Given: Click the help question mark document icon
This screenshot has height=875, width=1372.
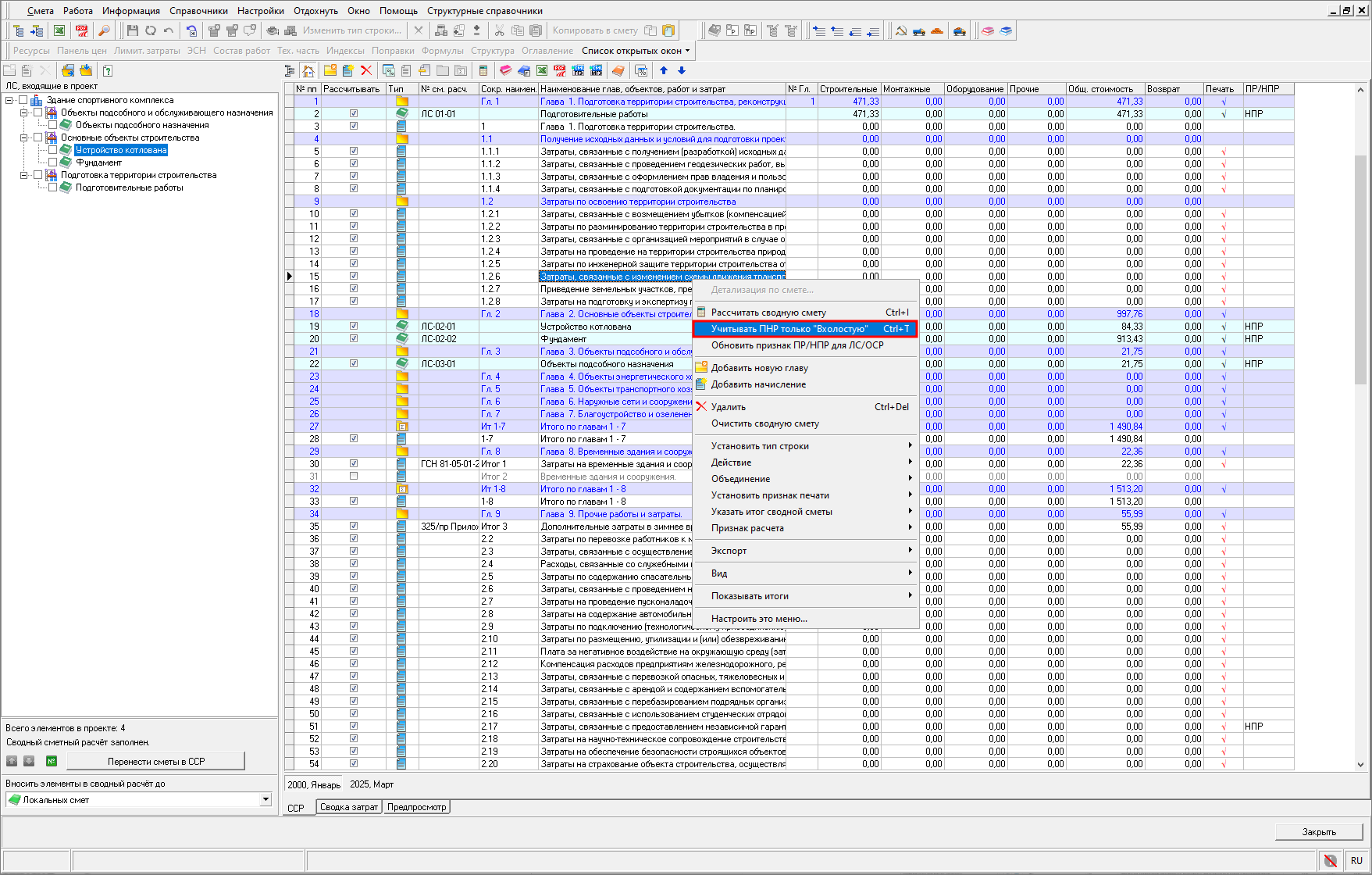Looking at the screenshot, I should click(x=108, y=70).
